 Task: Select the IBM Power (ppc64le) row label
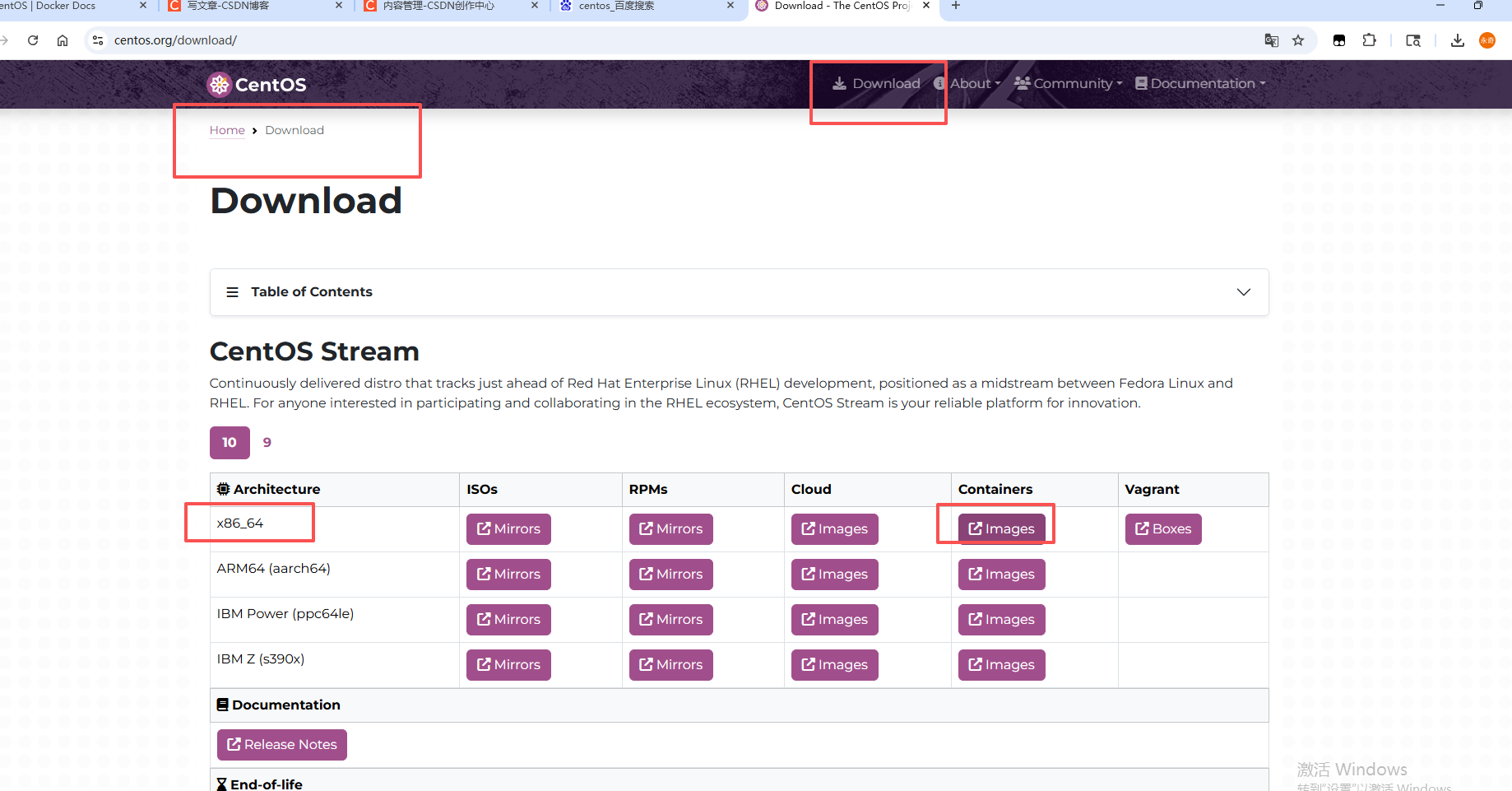point(285,614)
